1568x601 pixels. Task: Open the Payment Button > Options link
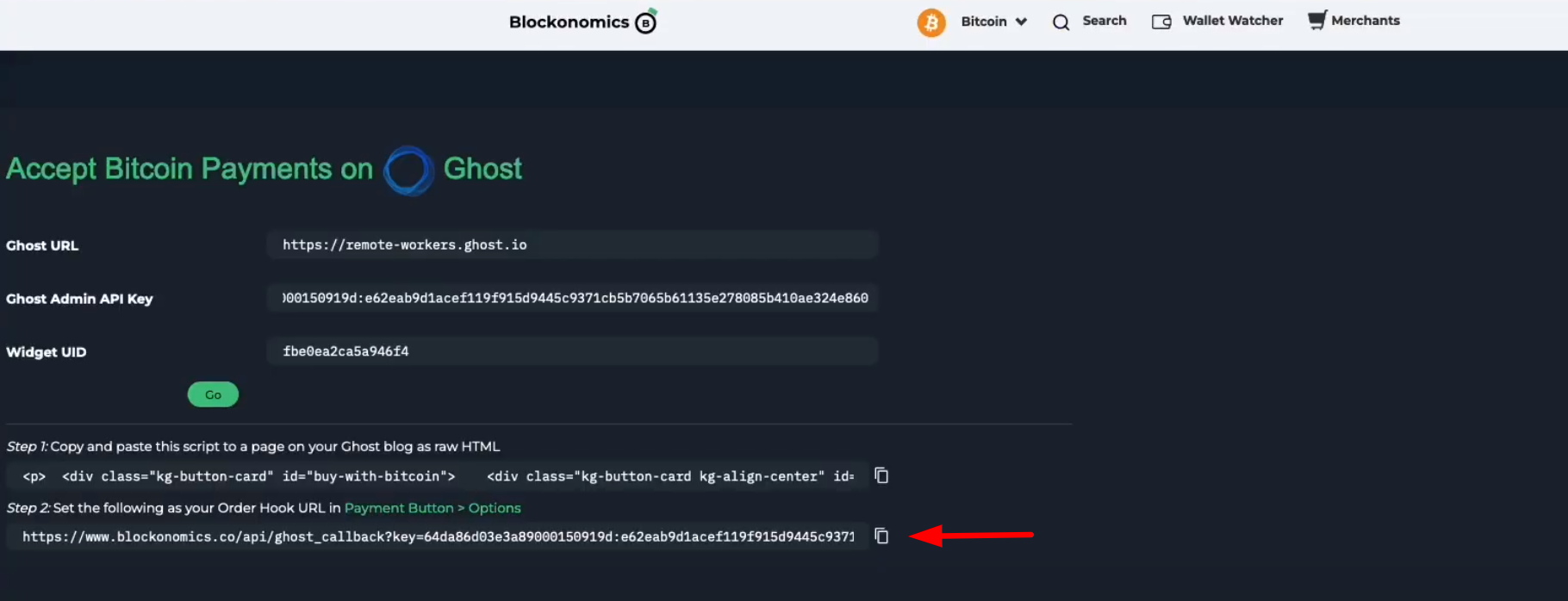coord(432,508)
